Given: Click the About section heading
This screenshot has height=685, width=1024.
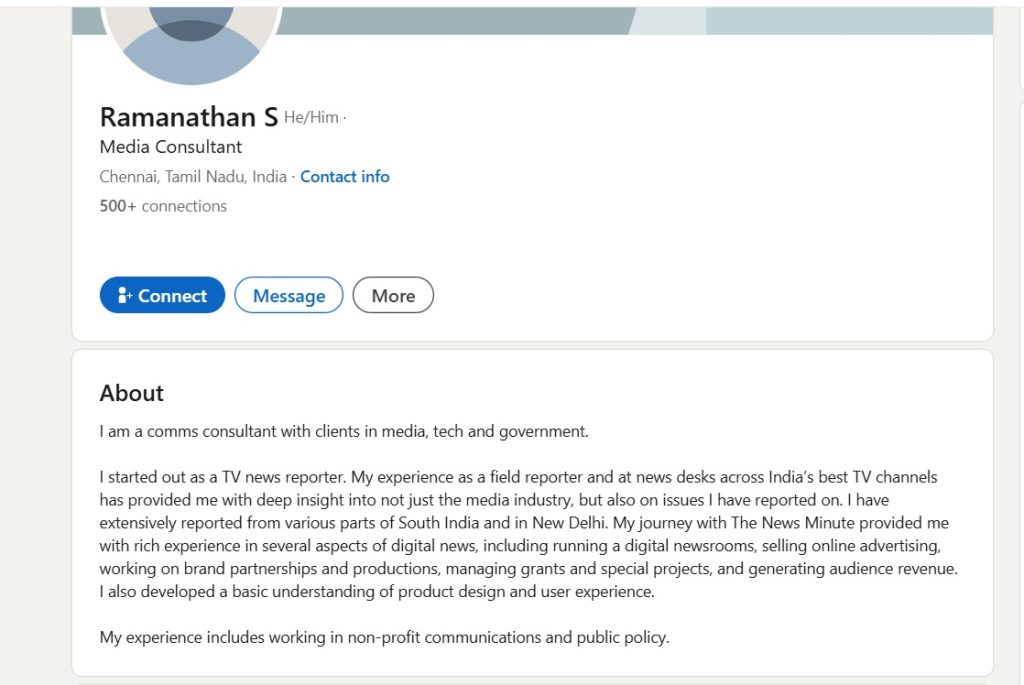Looking at the screenshot, I should click(x=132, y=393).
